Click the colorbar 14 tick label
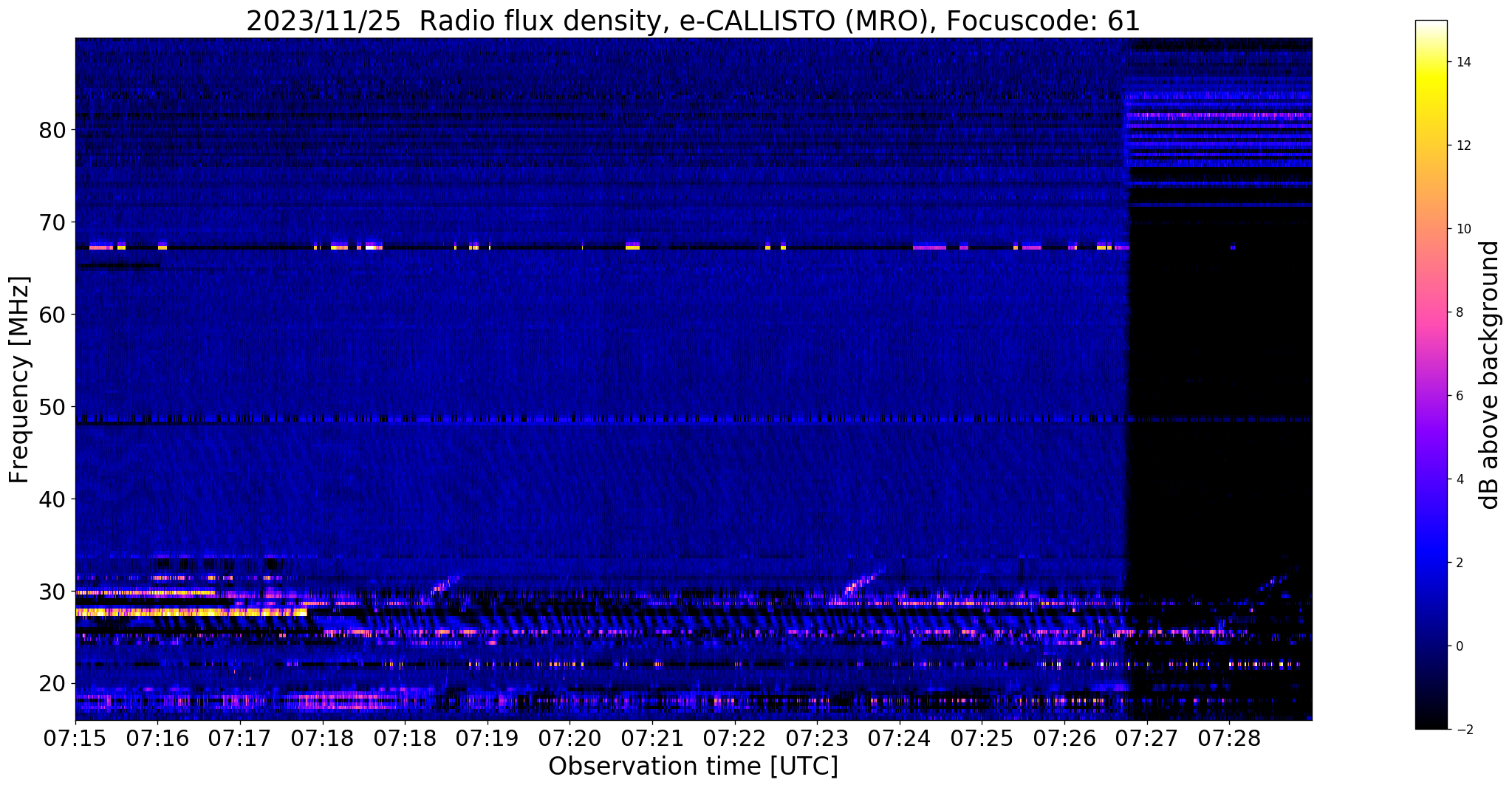This screenshot has width=1512, height=788. [1463, 62]
